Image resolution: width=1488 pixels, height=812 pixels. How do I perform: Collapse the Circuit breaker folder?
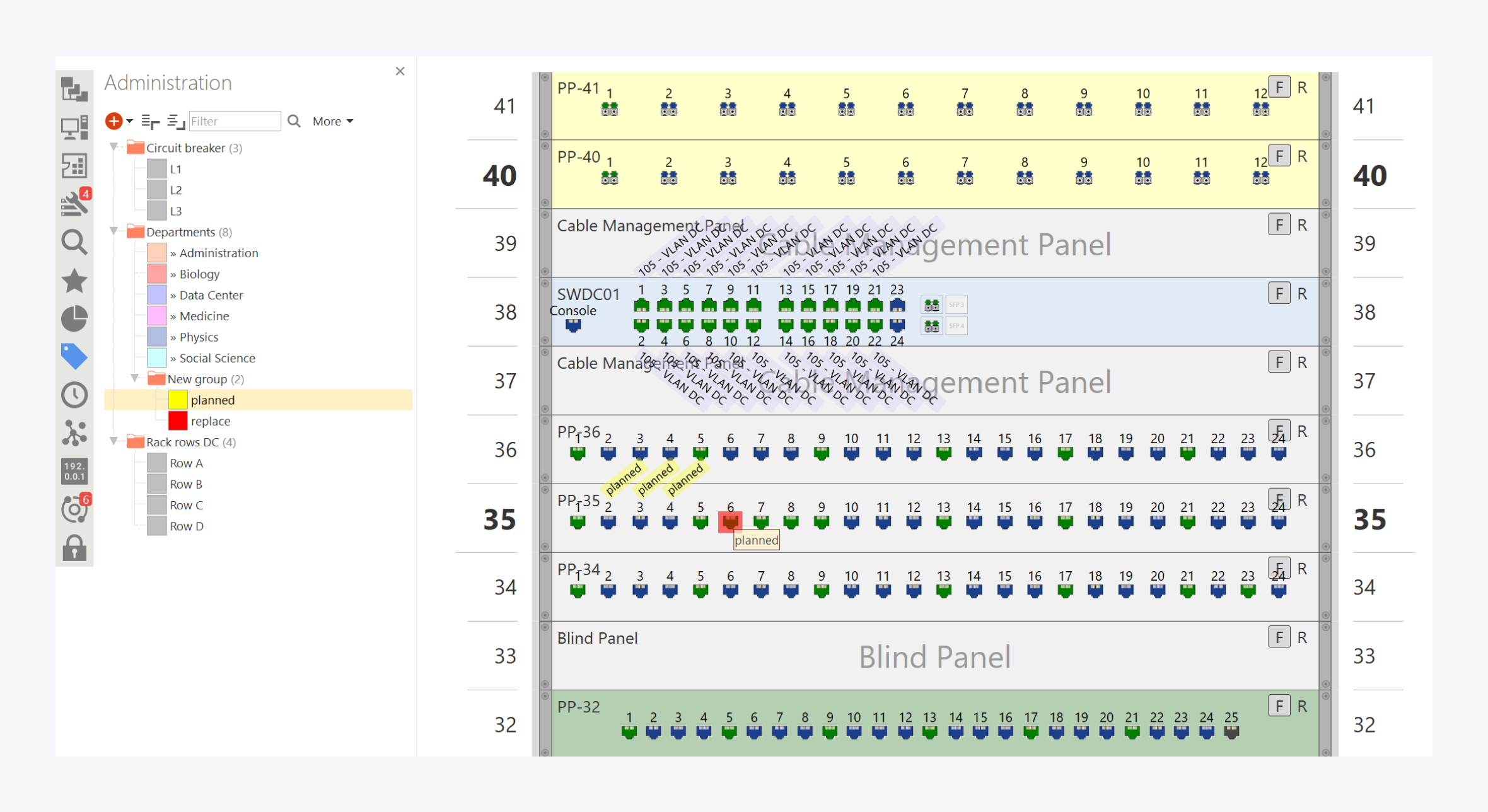pos(113,148)
